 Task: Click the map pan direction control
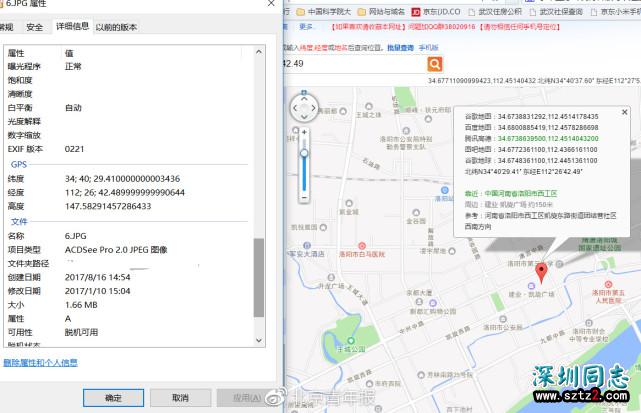(x=304, y=107)
